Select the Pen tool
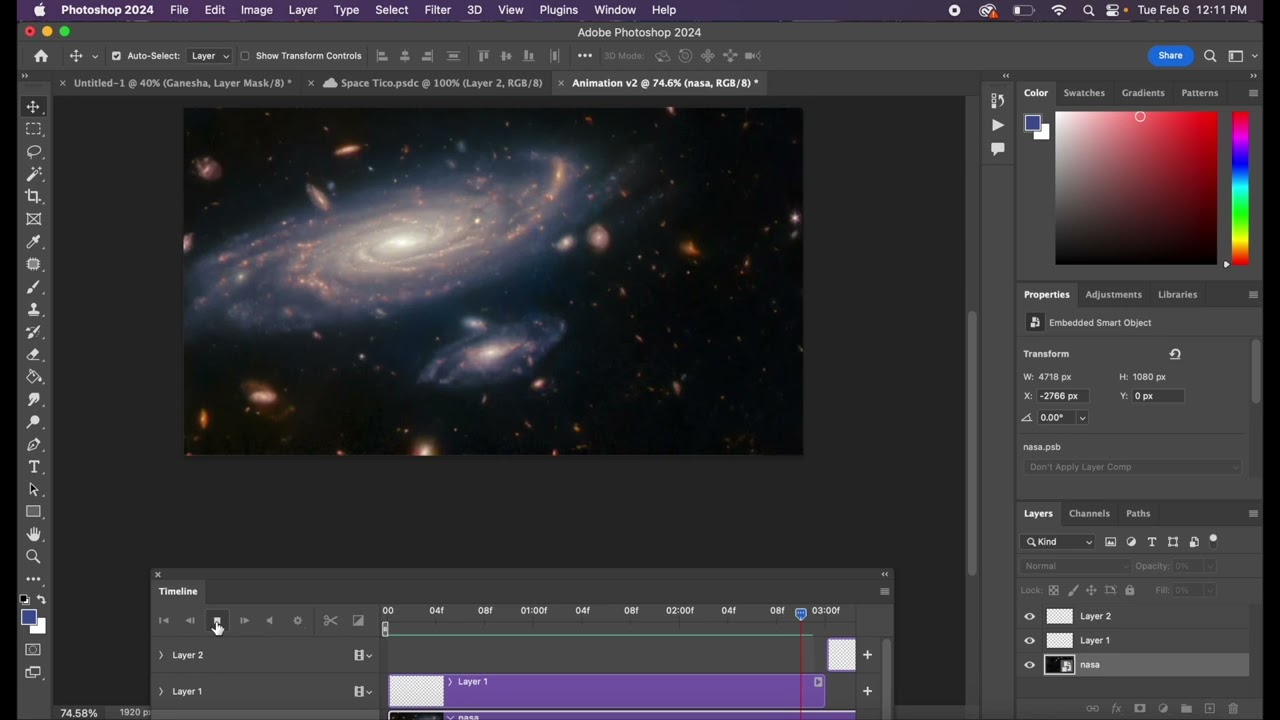The width and height of the screenshot is (1280, 720). point(33,445)
